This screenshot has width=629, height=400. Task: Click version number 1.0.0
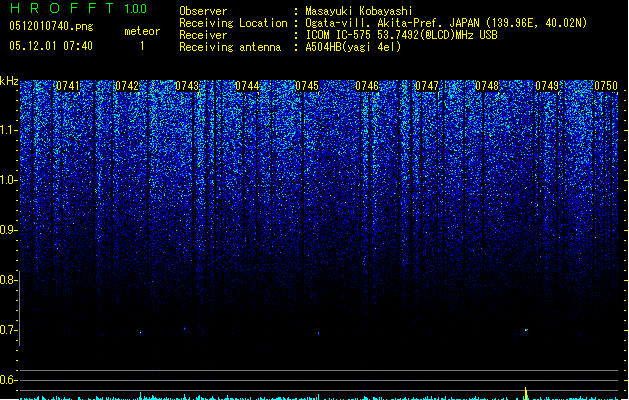pyautogui.click(x=136, y=9)
